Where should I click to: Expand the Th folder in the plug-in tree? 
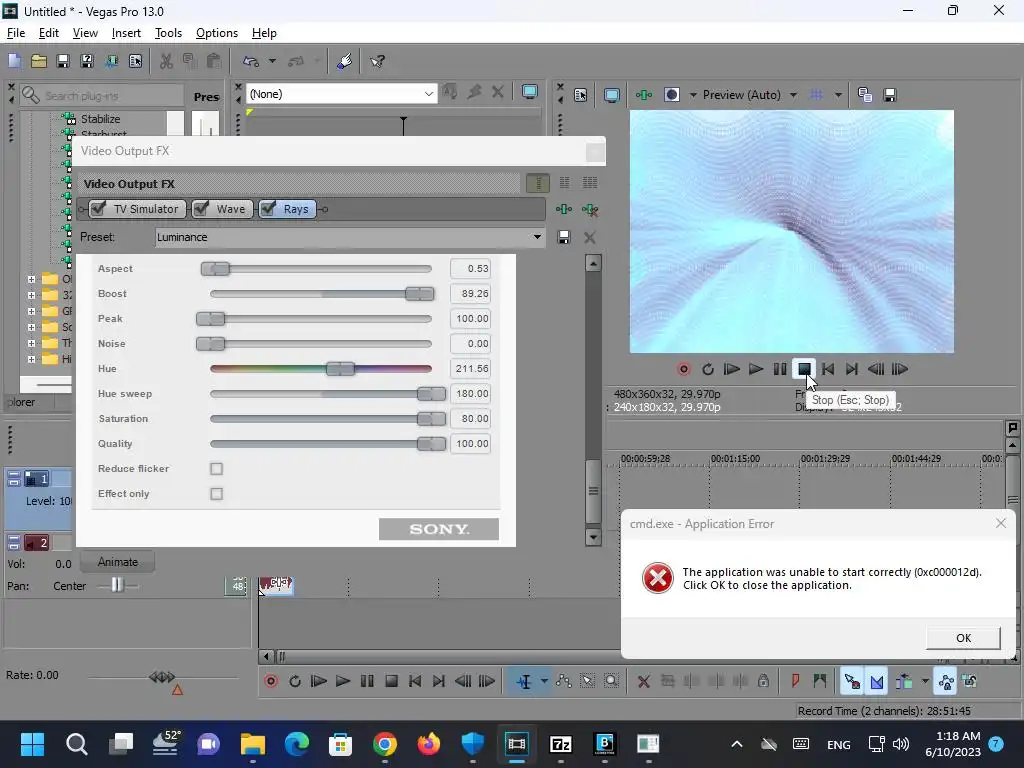pos(31,343)
